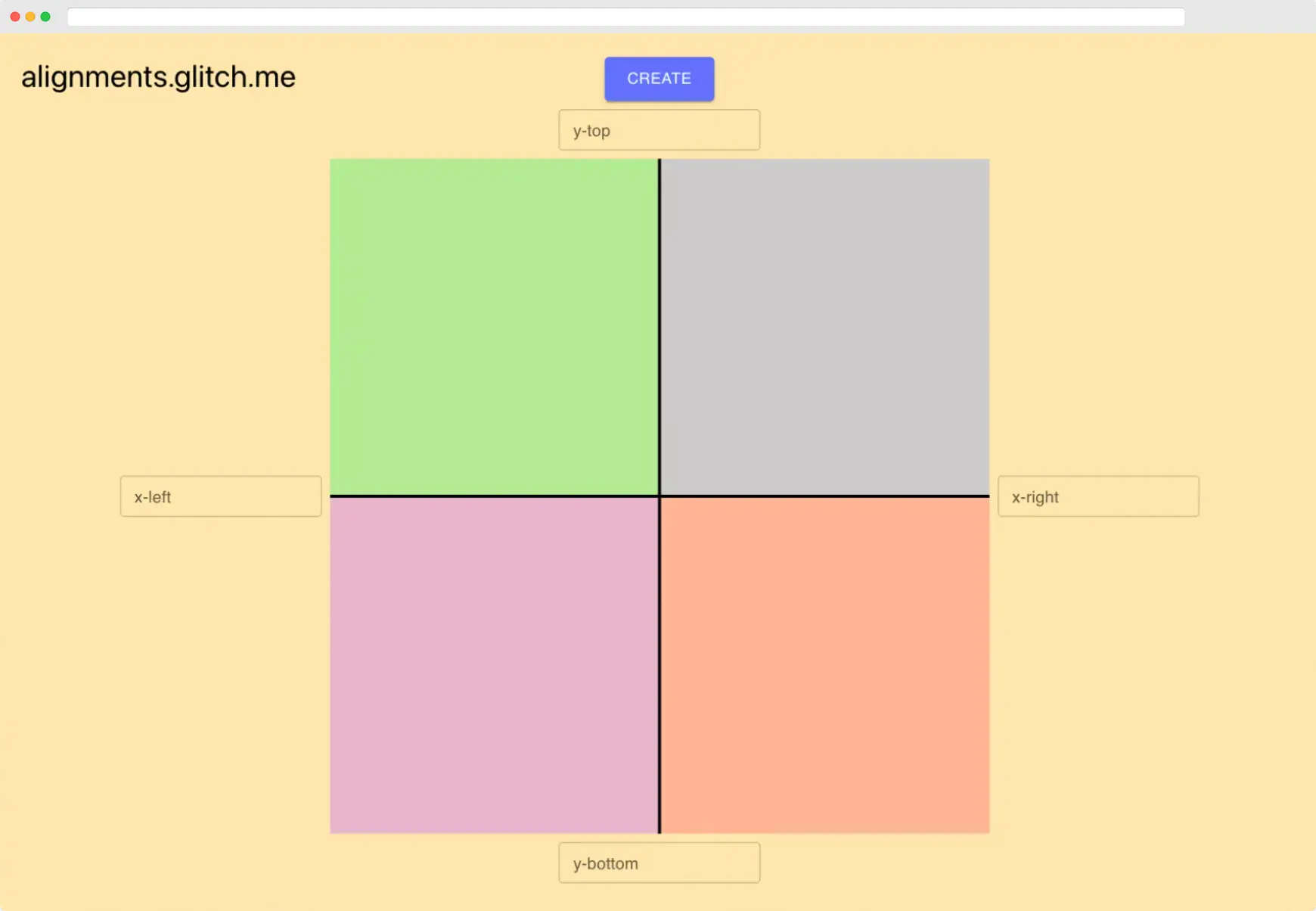Click the alignments.glitch.me page title
The image size is (1316, 911).
(x=158, y=77)
